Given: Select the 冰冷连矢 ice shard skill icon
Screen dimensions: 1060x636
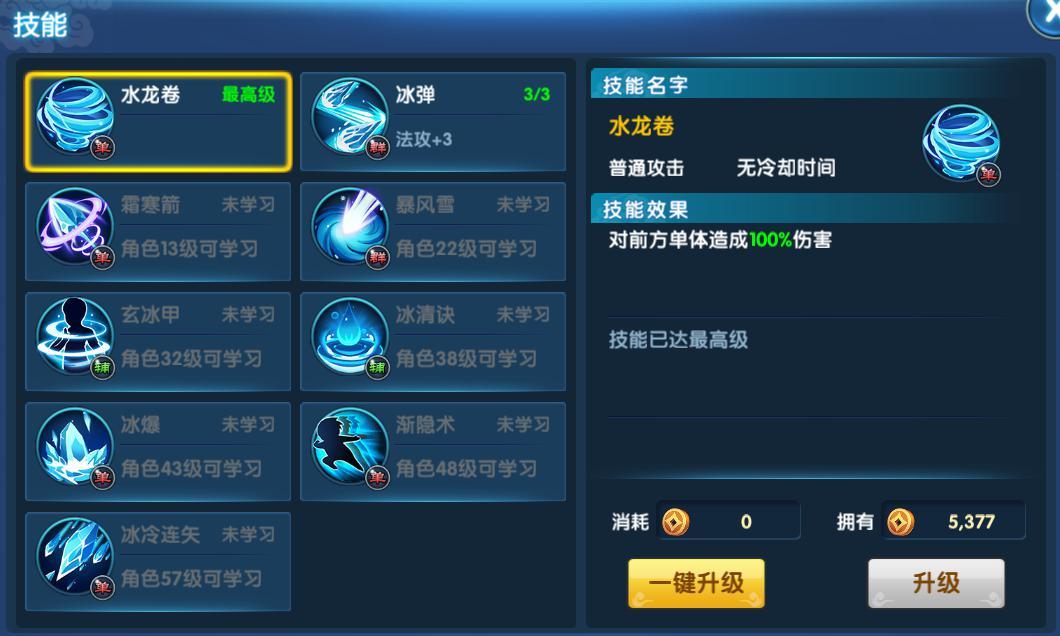Looking at the screenshot, I should point(74,558).
